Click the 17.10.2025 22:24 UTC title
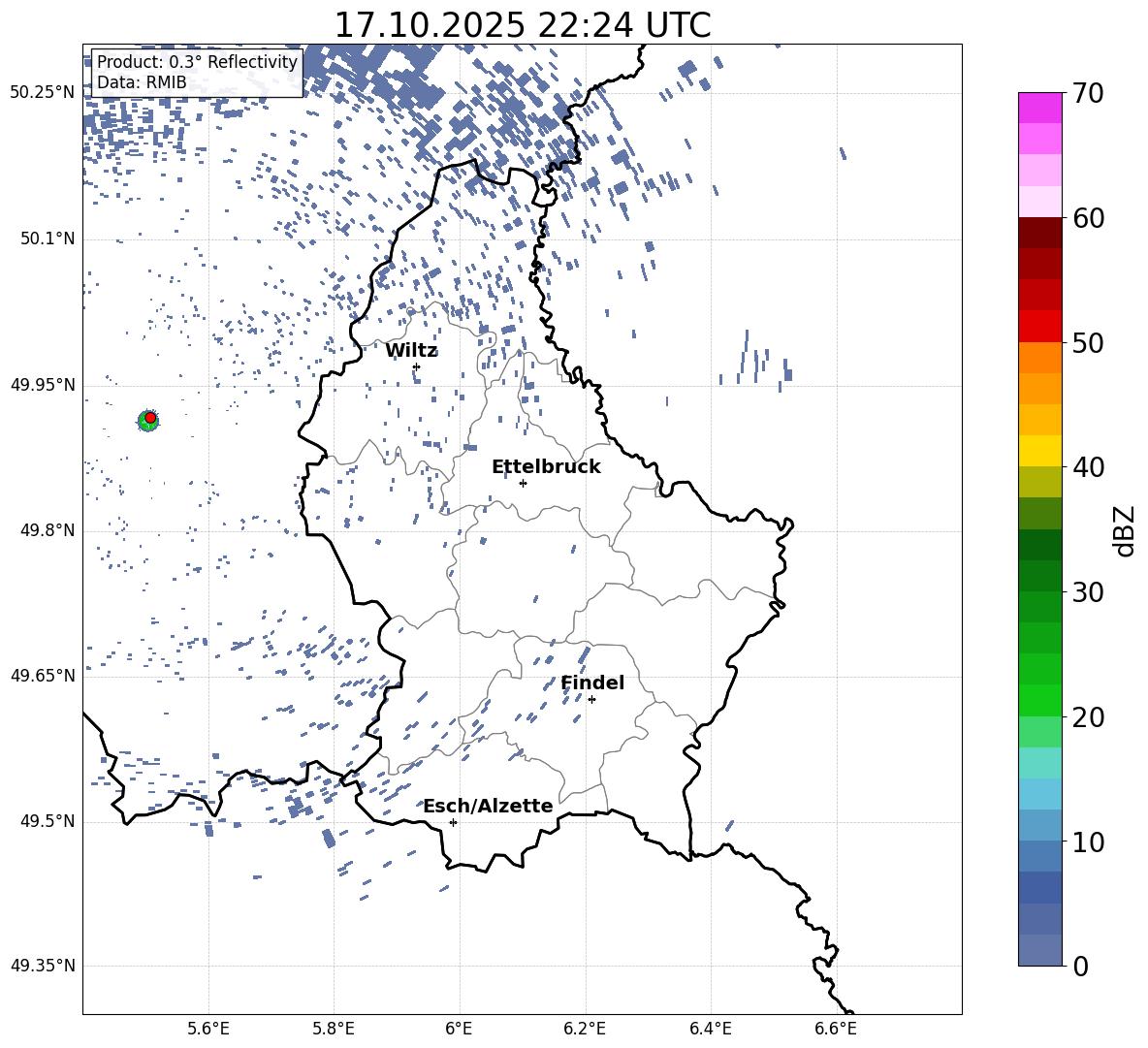 click(523, 25)
